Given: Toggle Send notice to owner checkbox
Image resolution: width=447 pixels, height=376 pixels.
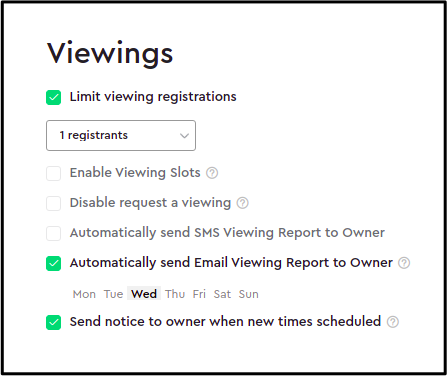Looking at the screenshot, I should pos(54,322).
